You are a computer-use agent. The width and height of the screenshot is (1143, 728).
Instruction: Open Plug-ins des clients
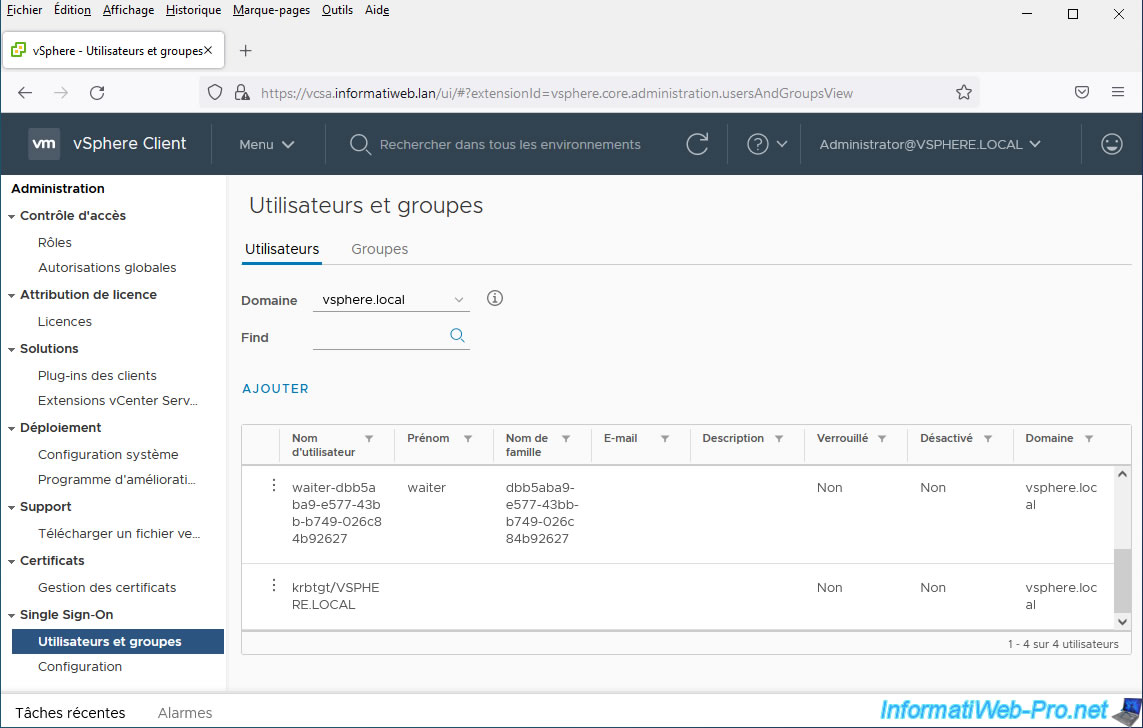tap(97, 375)
